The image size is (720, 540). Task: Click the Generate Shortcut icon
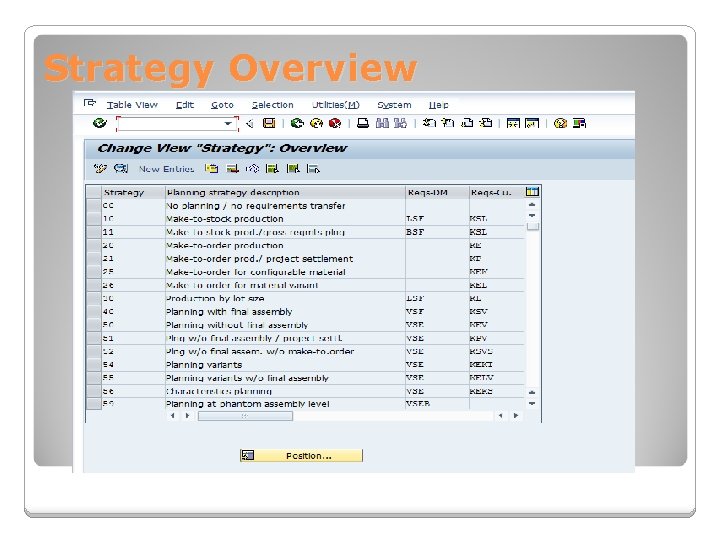(x=532, y=123)
